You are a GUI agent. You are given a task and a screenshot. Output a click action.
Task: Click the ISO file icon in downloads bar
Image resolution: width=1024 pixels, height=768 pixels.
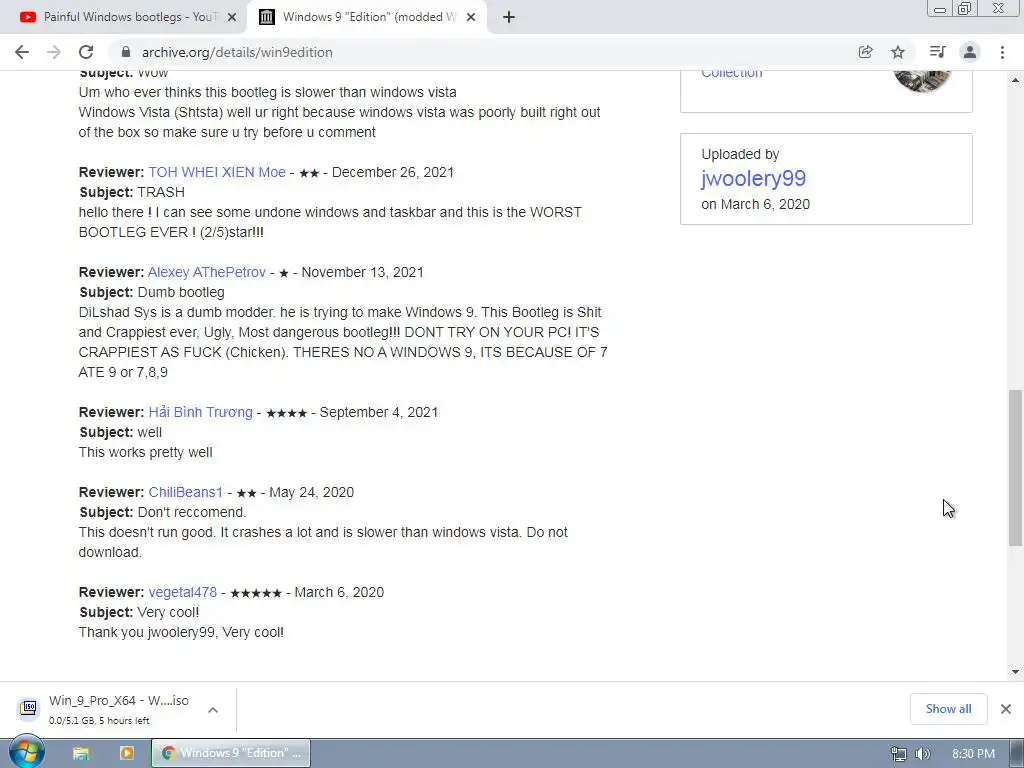pyautogui.click(x=28, y=707)
